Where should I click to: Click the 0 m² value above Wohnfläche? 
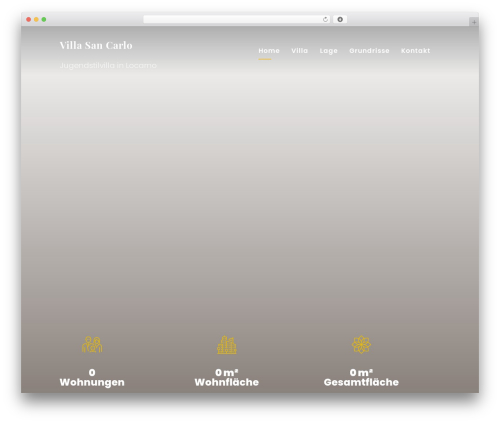click(227, 372)
